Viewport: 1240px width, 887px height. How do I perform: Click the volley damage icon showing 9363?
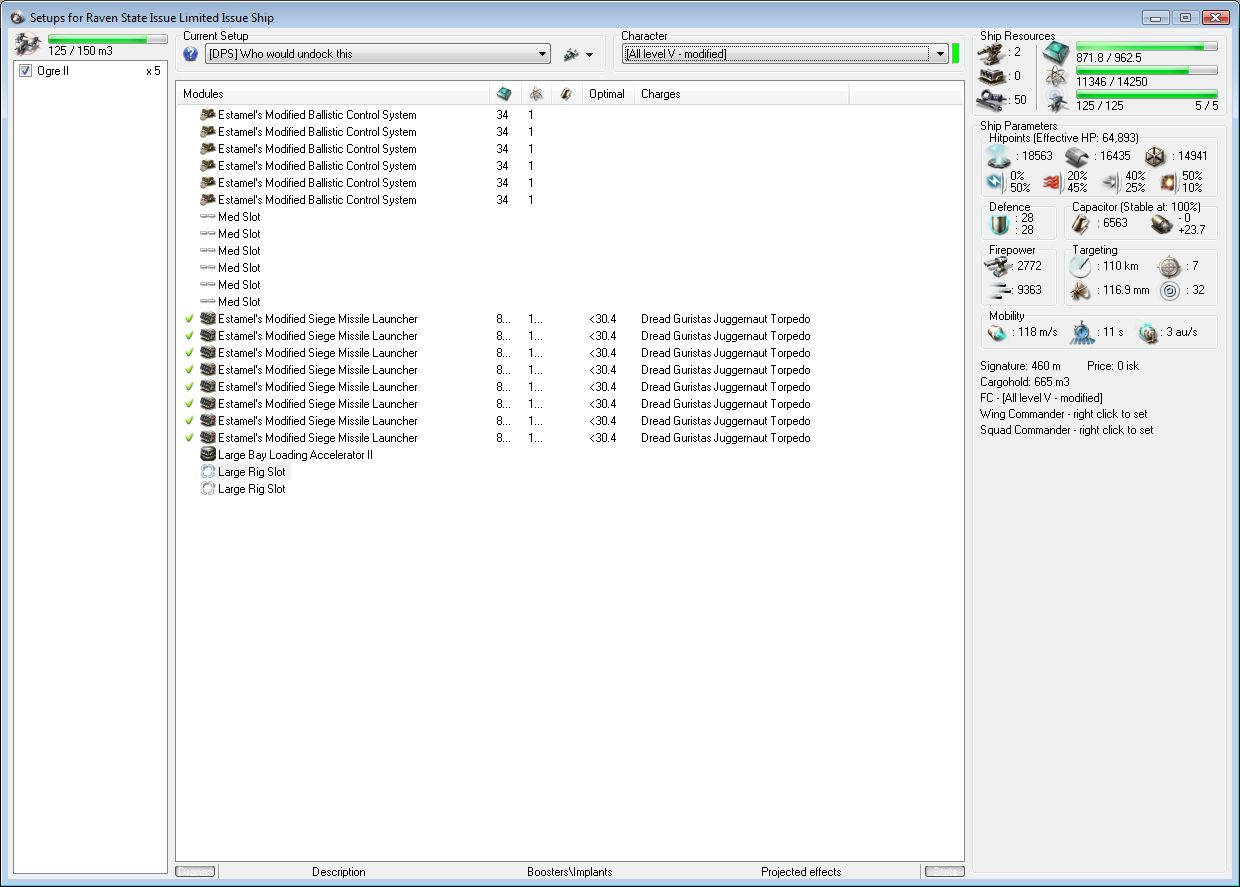point(998,290)
